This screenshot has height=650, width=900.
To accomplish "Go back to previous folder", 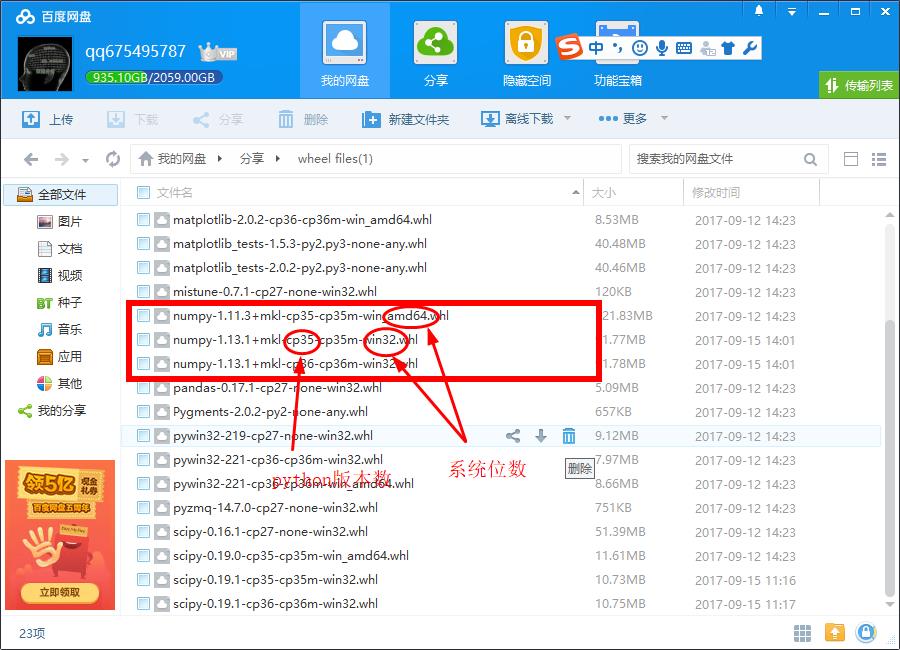I will (x=31, y=159).
